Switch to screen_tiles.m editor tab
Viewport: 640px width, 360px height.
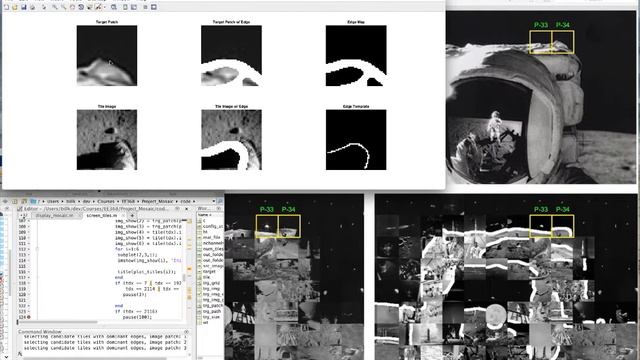(x=101, y=215)
